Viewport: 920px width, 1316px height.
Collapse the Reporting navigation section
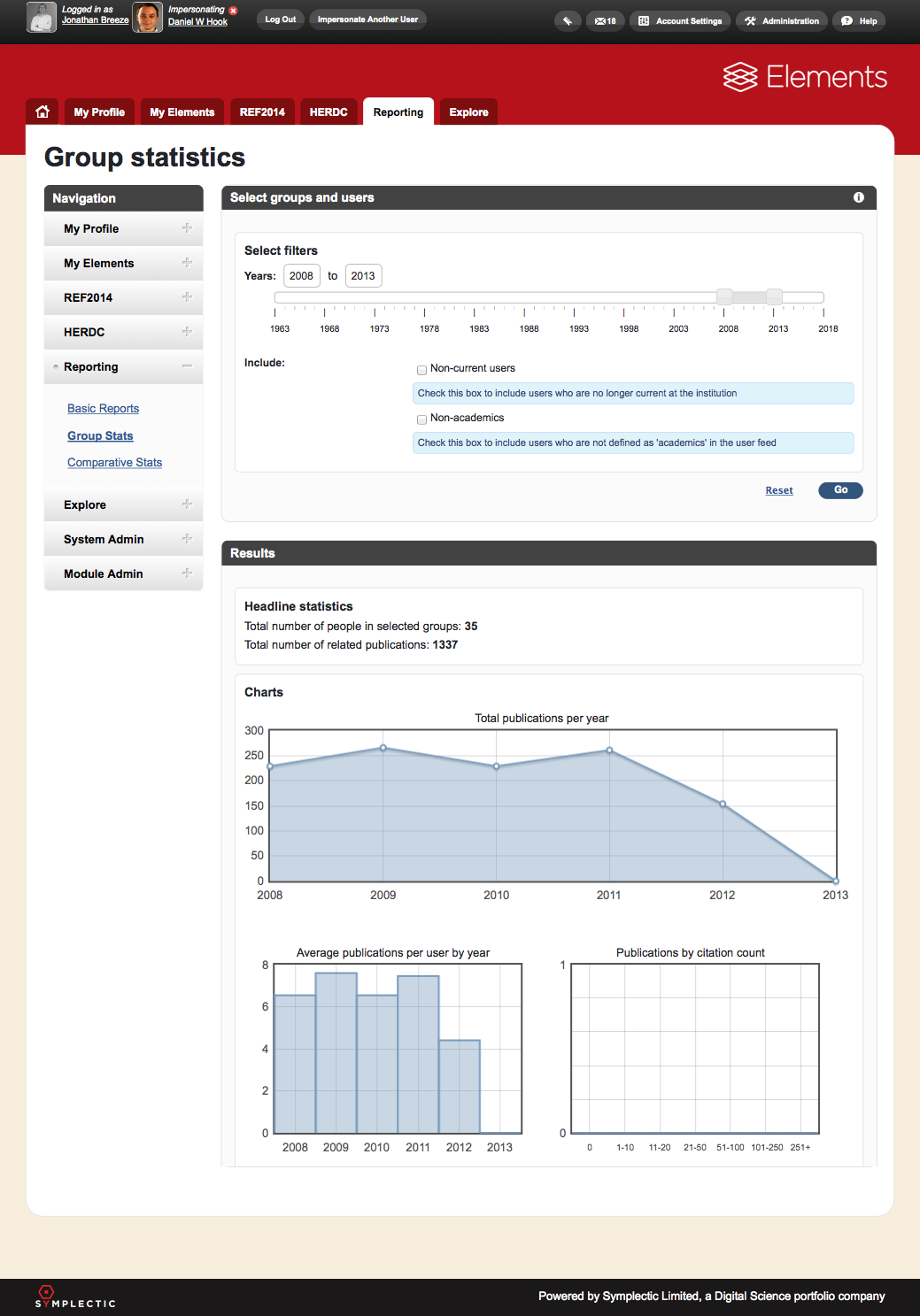point(187,366)
